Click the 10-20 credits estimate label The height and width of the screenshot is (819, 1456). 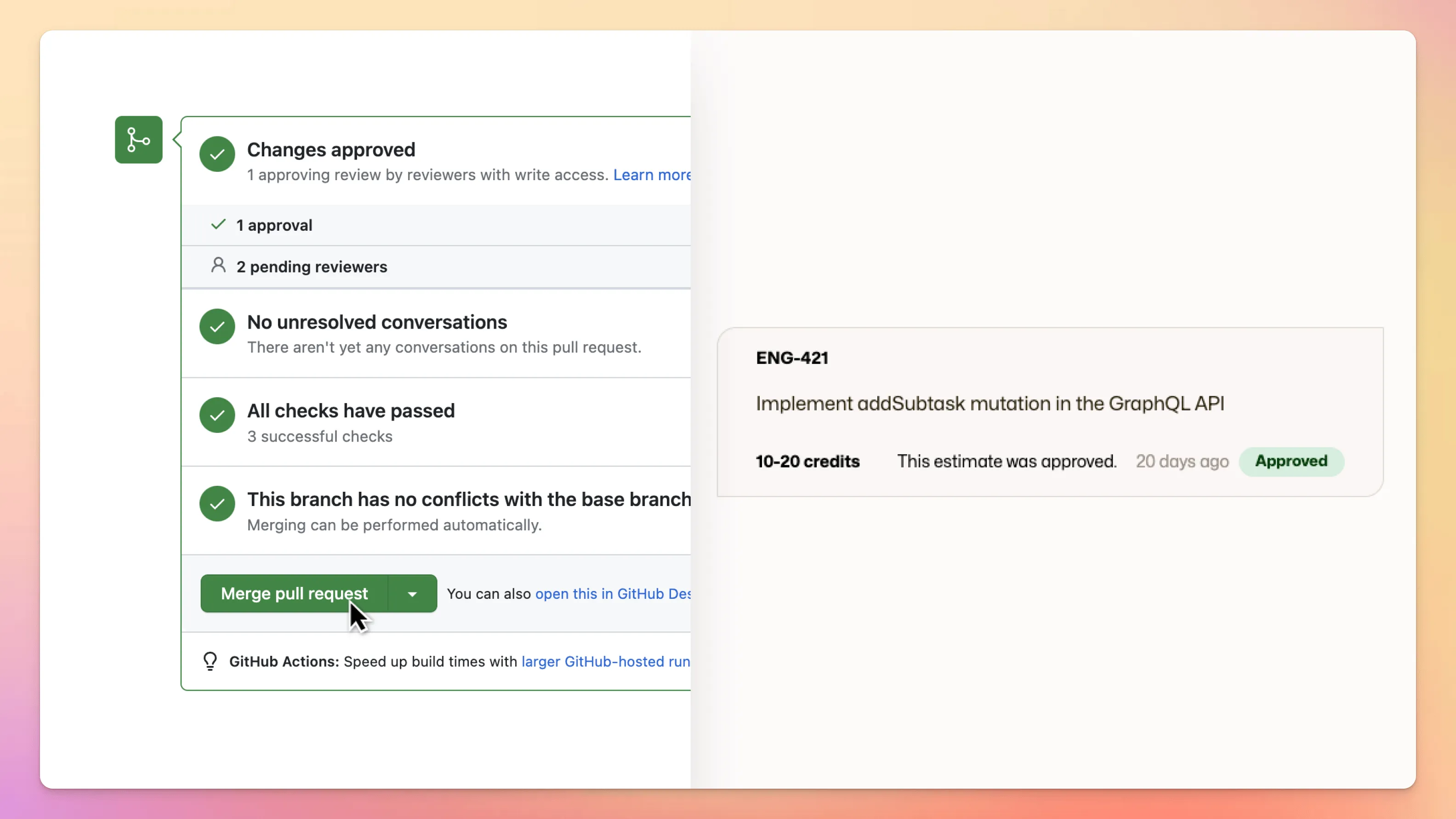click(x=807, y=461)
